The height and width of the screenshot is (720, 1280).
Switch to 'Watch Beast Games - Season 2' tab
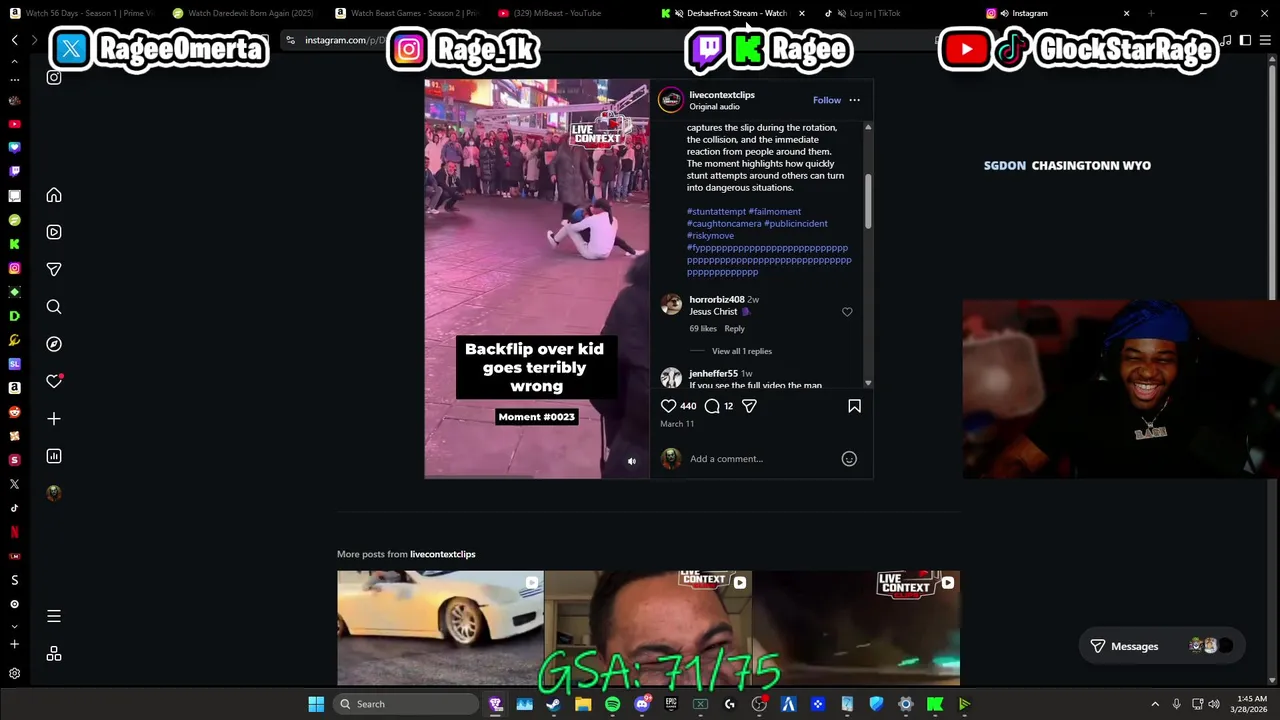point(405,13)
